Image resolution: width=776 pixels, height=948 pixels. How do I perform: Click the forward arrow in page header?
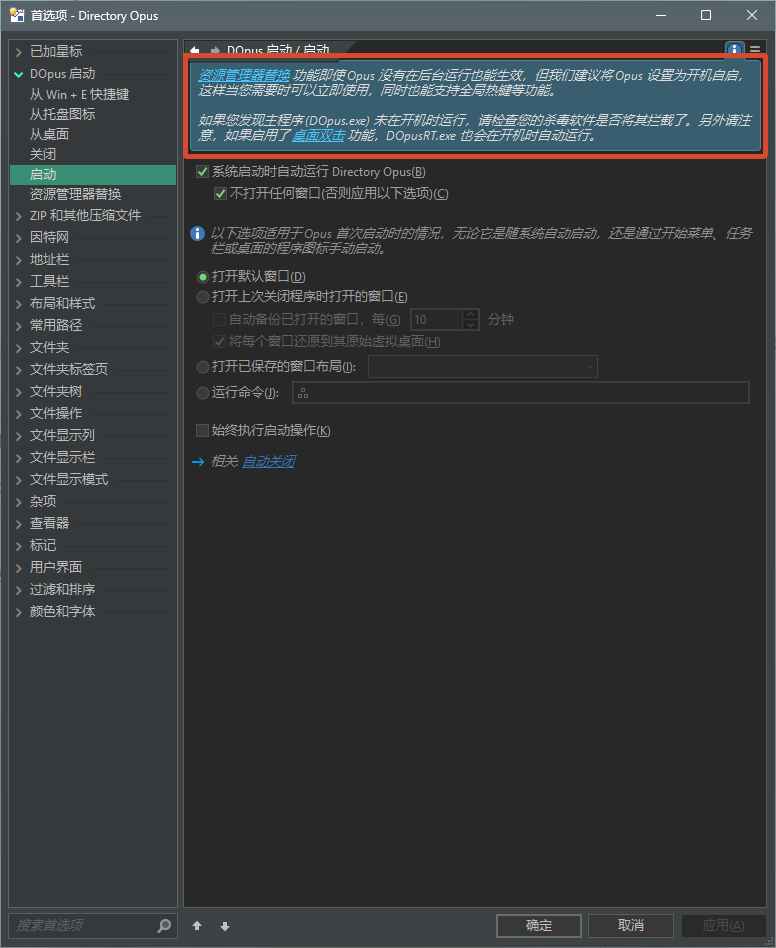[x=214, y=49]
